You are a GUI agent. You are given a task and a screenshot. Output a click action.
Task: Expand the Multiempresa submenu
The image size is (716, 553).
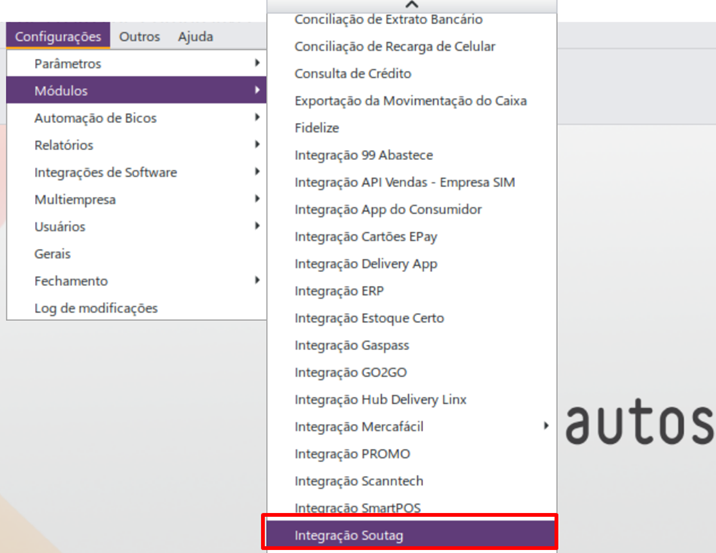pos(137,199)
